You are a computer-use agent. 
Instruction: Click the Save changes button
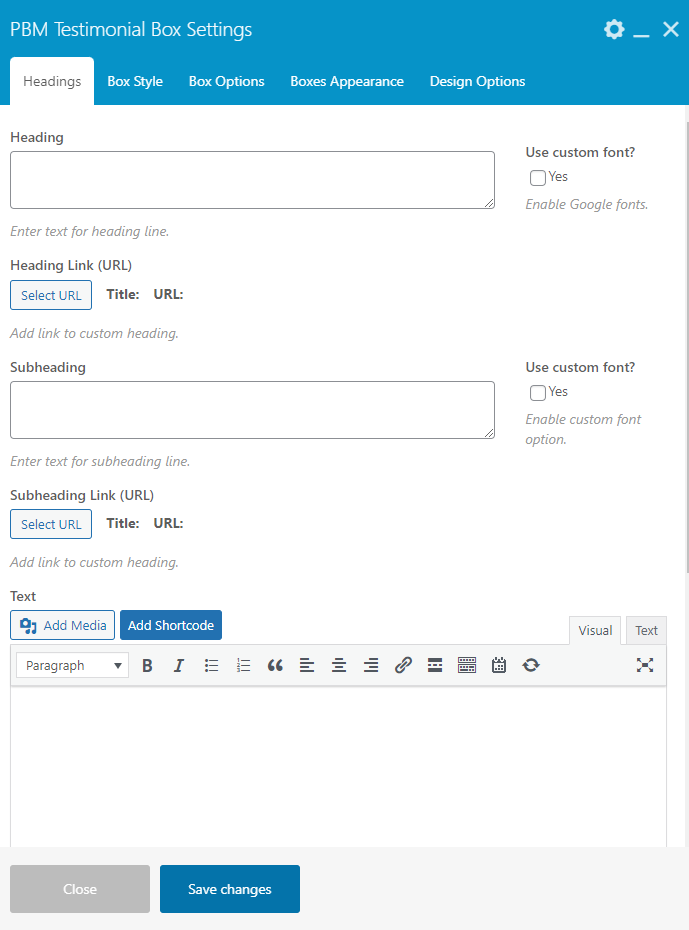(230, 889)
